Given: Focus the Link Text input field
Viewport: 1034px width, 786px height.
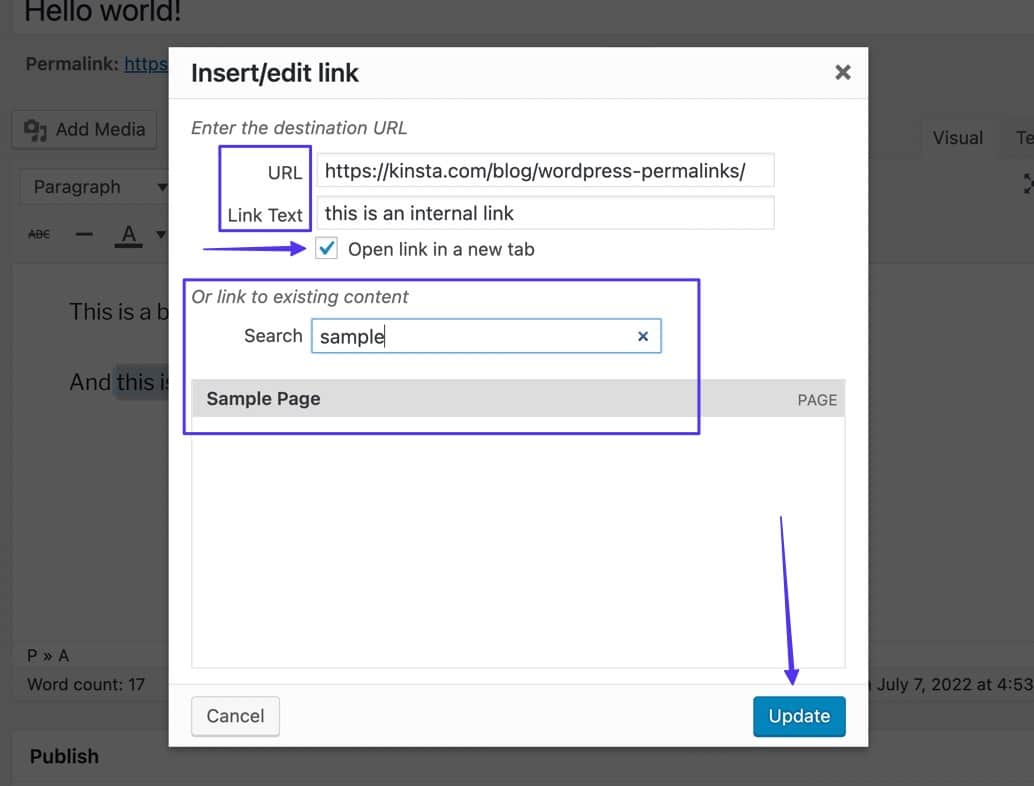Looking at the screenshot, I should click(545, 213).
